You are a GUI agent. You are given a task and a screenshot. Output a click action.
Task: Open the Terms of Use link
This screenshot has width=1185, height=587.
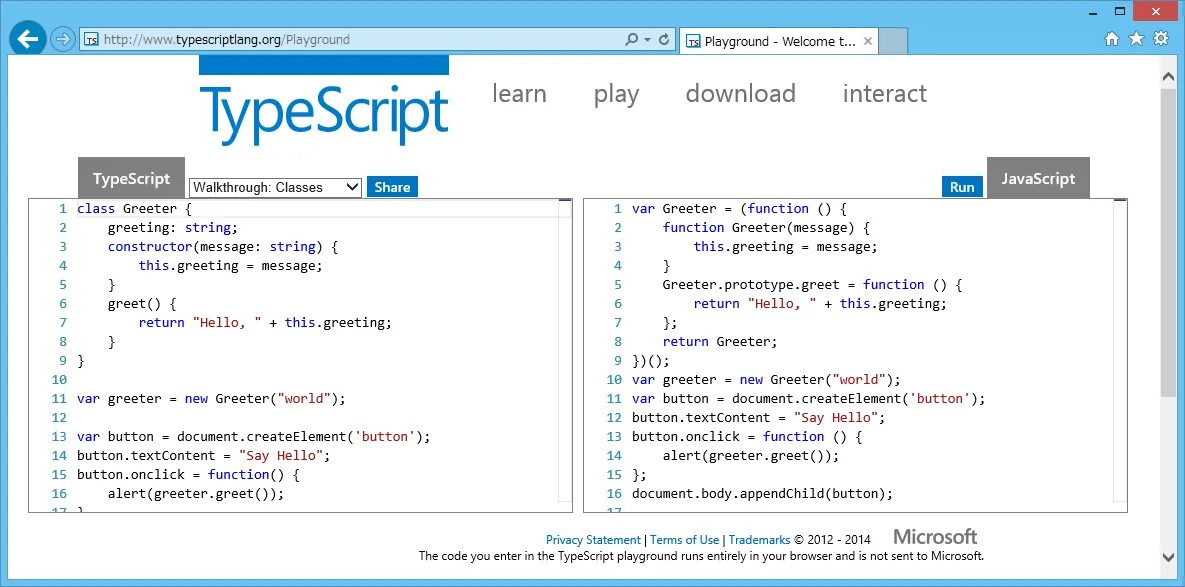point(685,540)
